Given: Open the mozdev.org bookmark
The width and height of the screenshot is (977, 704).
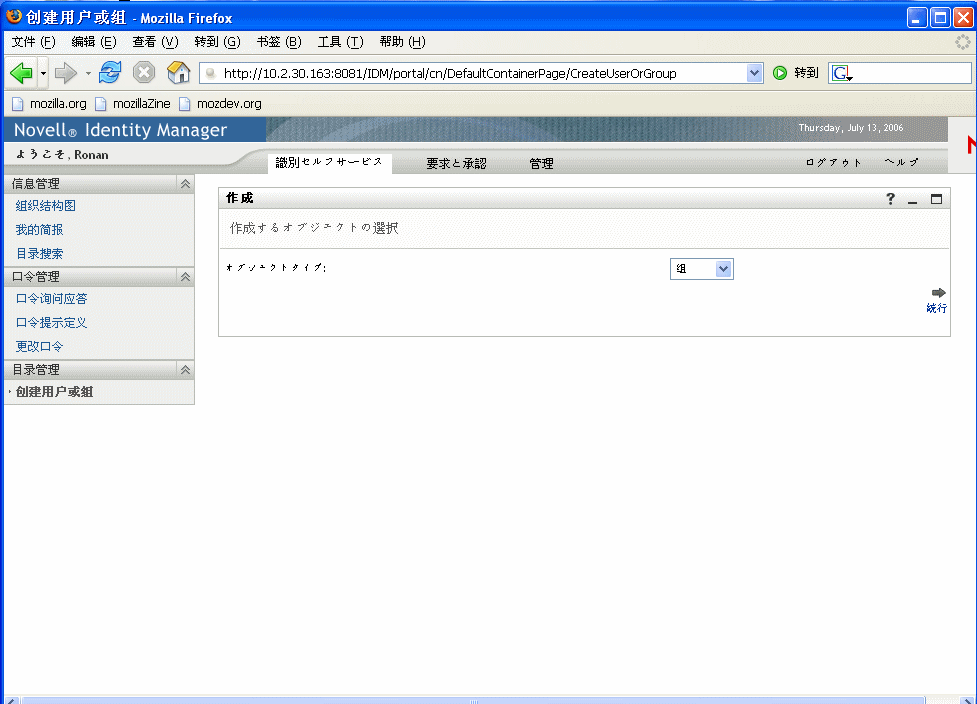Looking at the screenshot, I should 221,103.
